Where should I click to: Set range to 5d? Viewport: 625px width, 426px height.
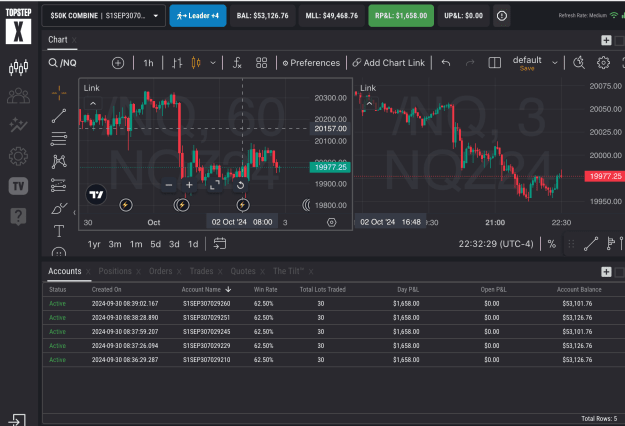pos(155,244)
